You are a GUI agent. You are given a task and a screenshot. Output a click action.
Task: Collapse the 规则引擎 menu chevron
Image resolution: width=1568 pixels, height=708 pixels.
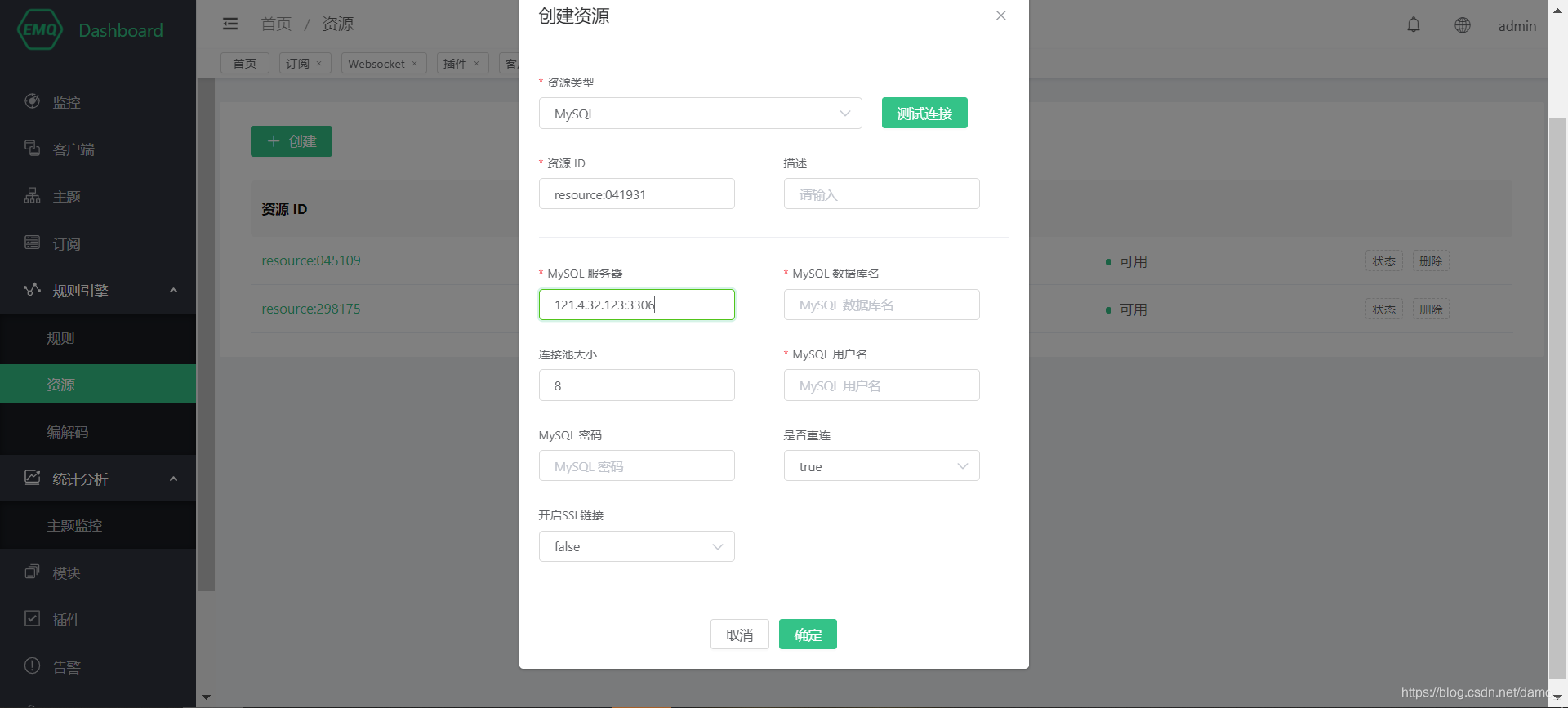click(173, 291)
